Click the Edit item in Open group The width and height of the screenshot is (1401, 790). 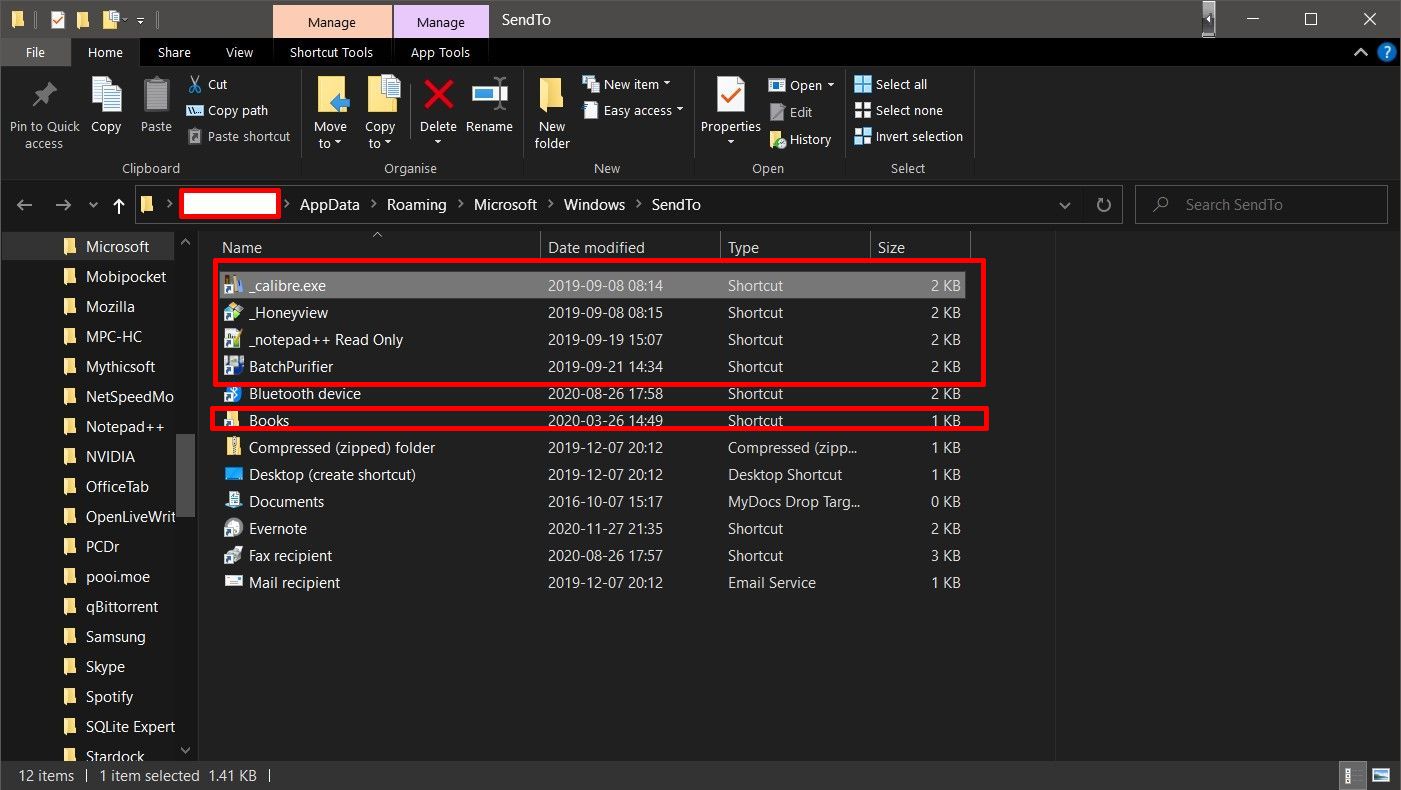coord(791,112)
